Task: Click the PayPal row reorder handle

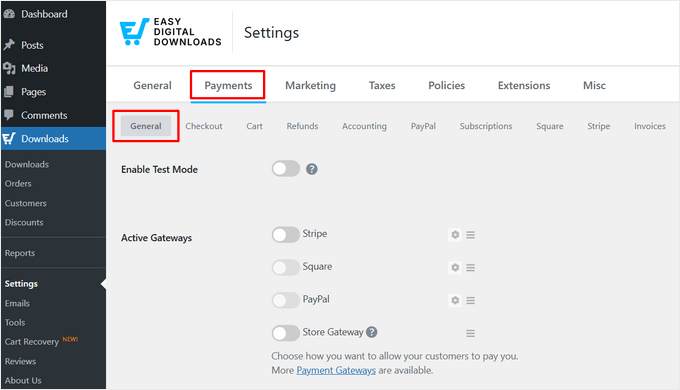Action: click(471, 300)
